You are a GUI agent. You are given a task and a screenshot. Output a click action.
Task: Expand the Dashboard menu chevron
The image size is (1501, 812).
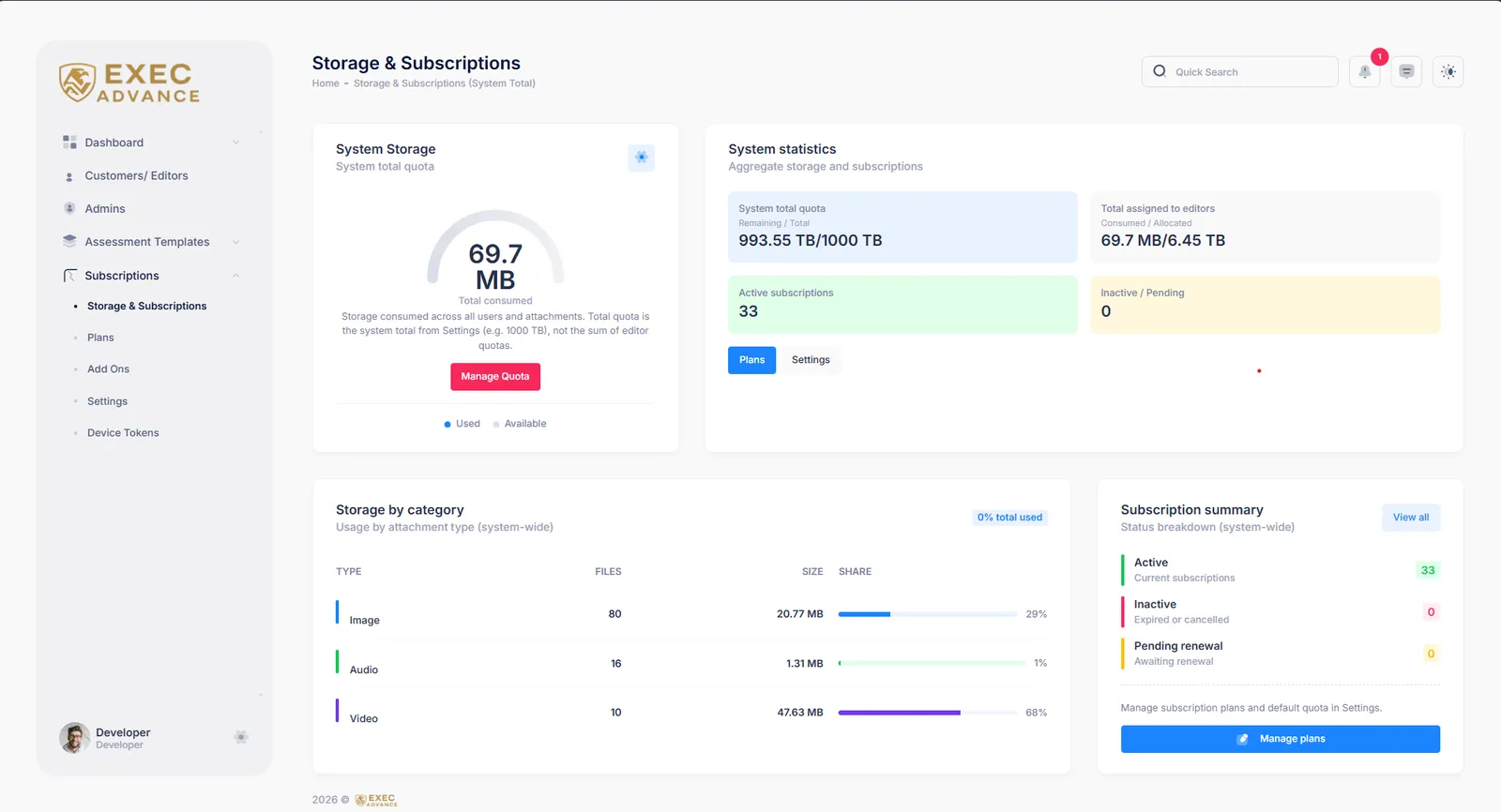point(235,143)
